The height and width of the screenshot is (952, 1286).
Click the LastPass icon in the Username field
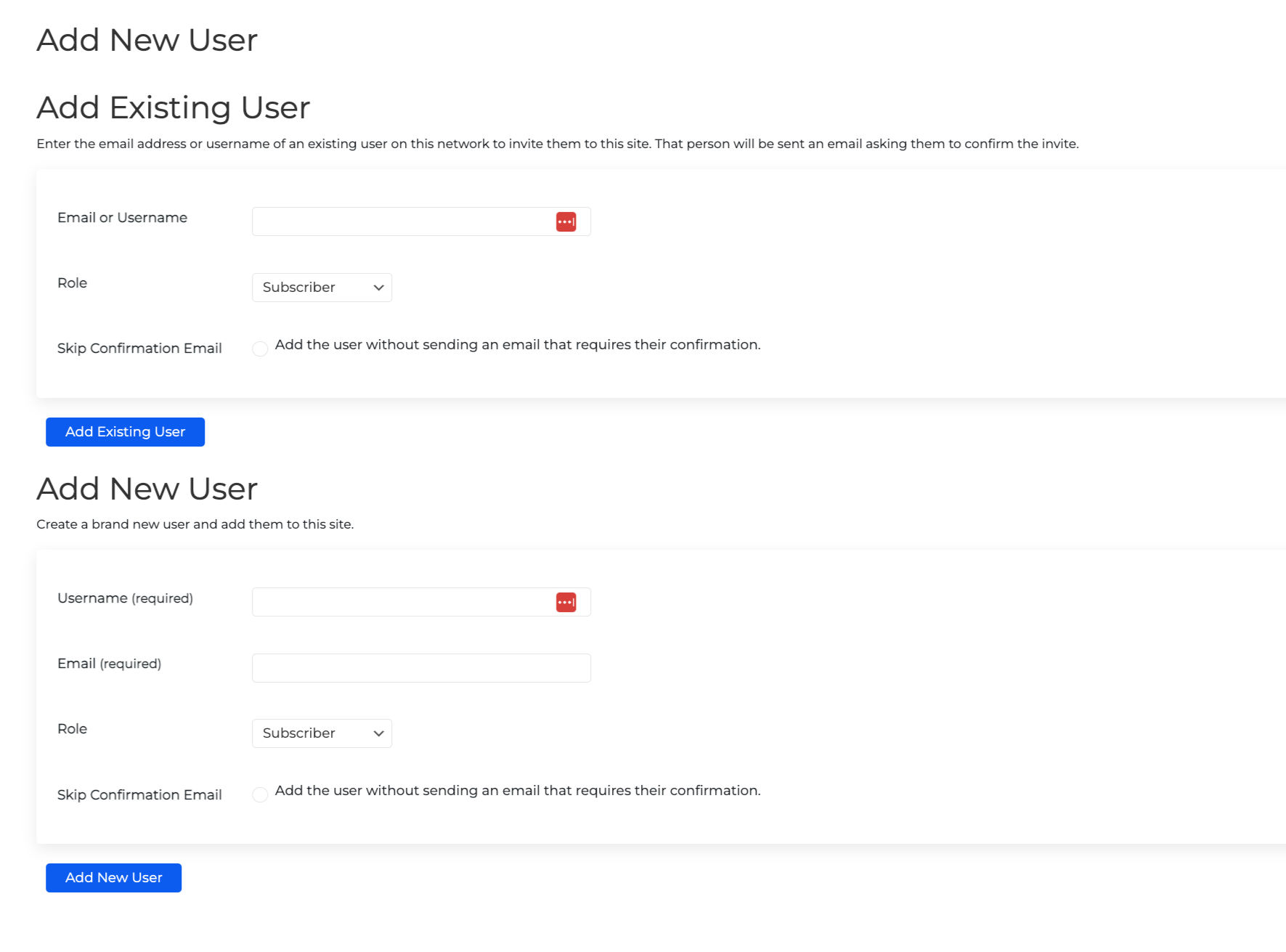(566, 601)
